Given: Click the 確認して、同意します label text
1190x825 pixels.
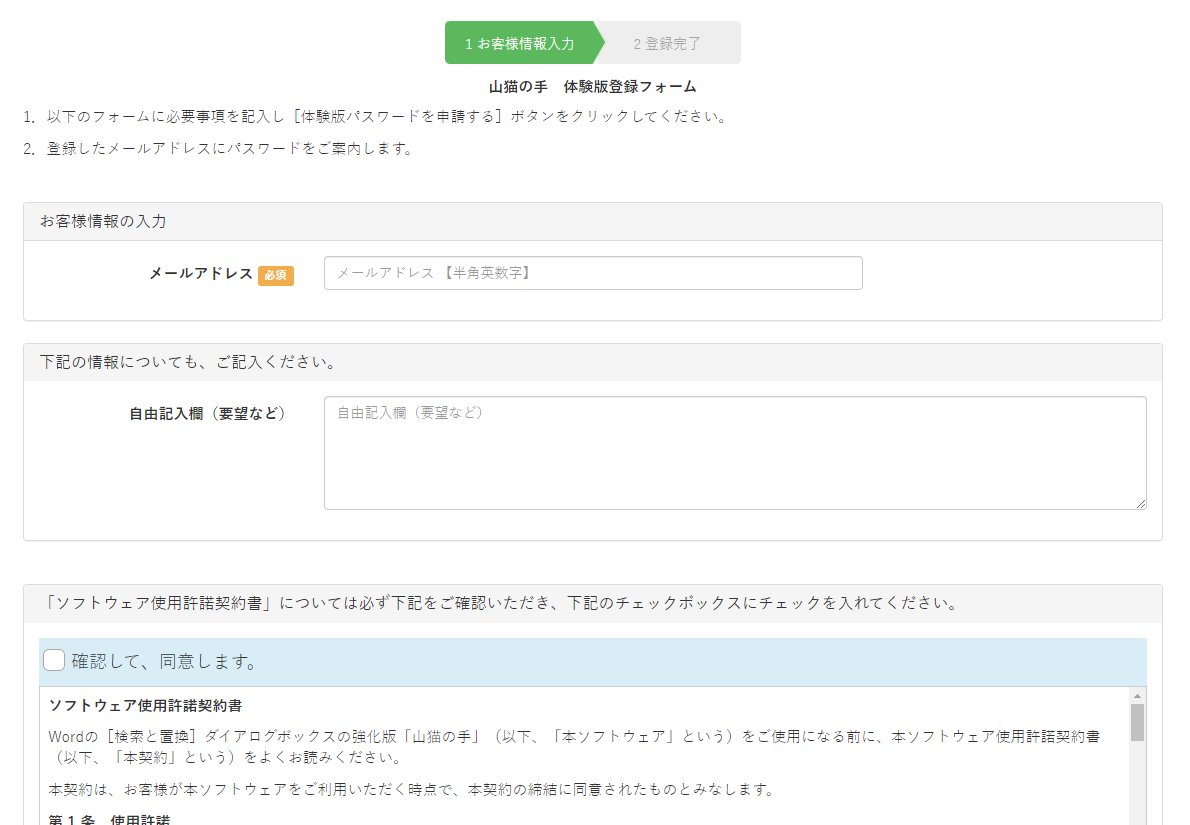Looking at the screenshot, I should [164, 662].
